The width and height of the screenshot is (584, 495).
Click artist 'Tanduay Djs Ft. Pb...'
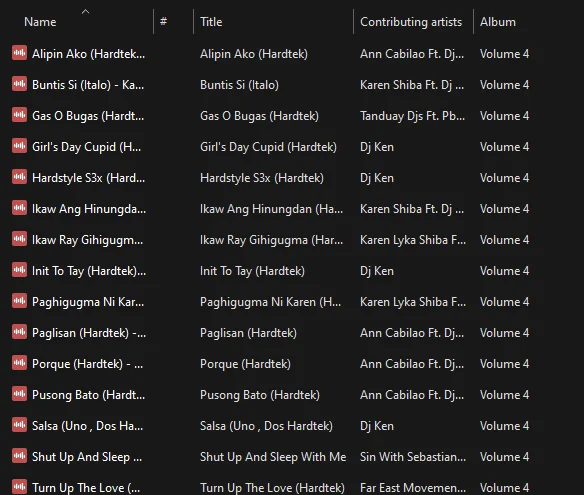[412, 116]
